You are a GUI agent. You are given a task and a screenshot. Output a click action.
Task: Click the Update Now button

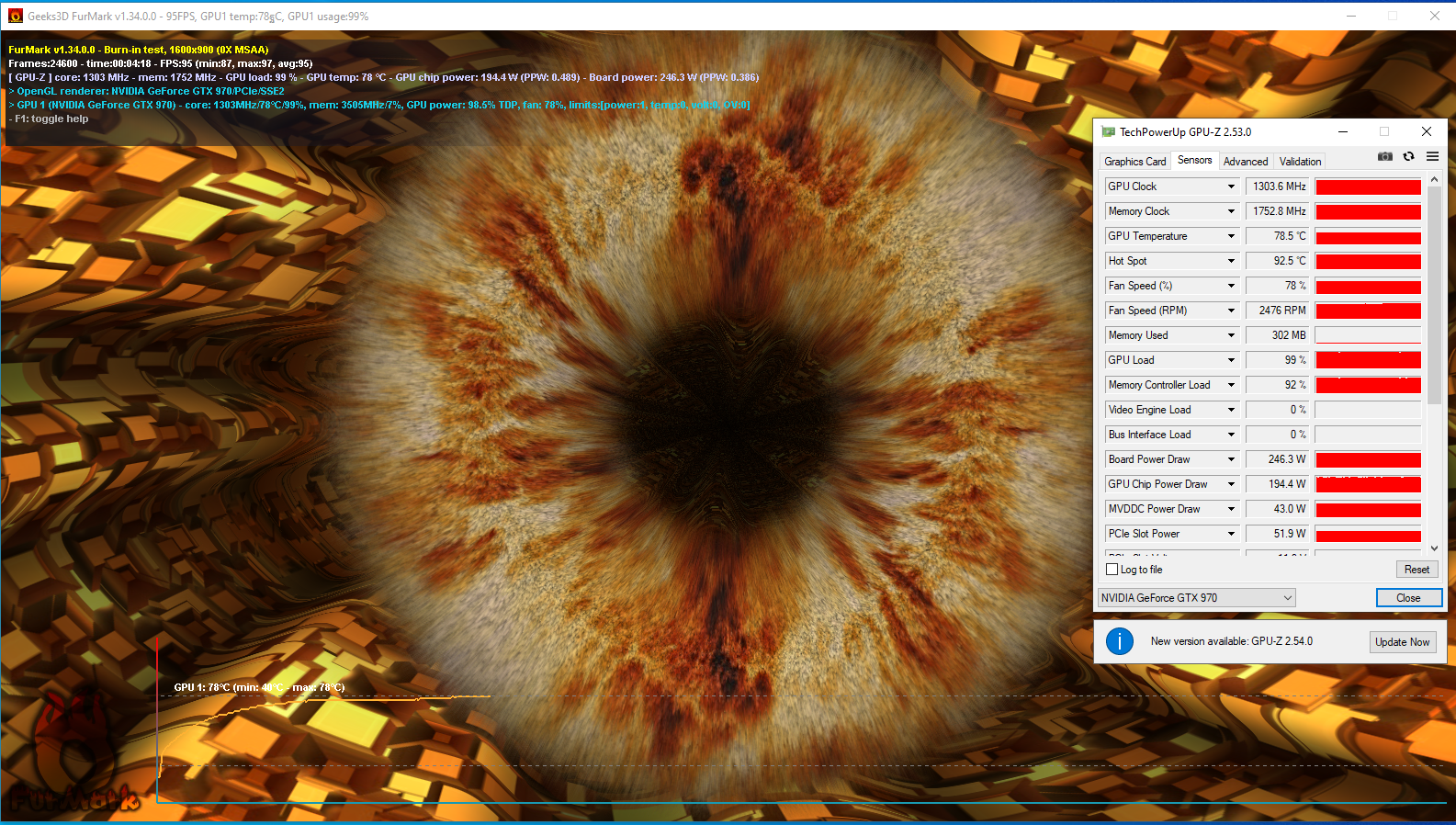point(1402,642)
